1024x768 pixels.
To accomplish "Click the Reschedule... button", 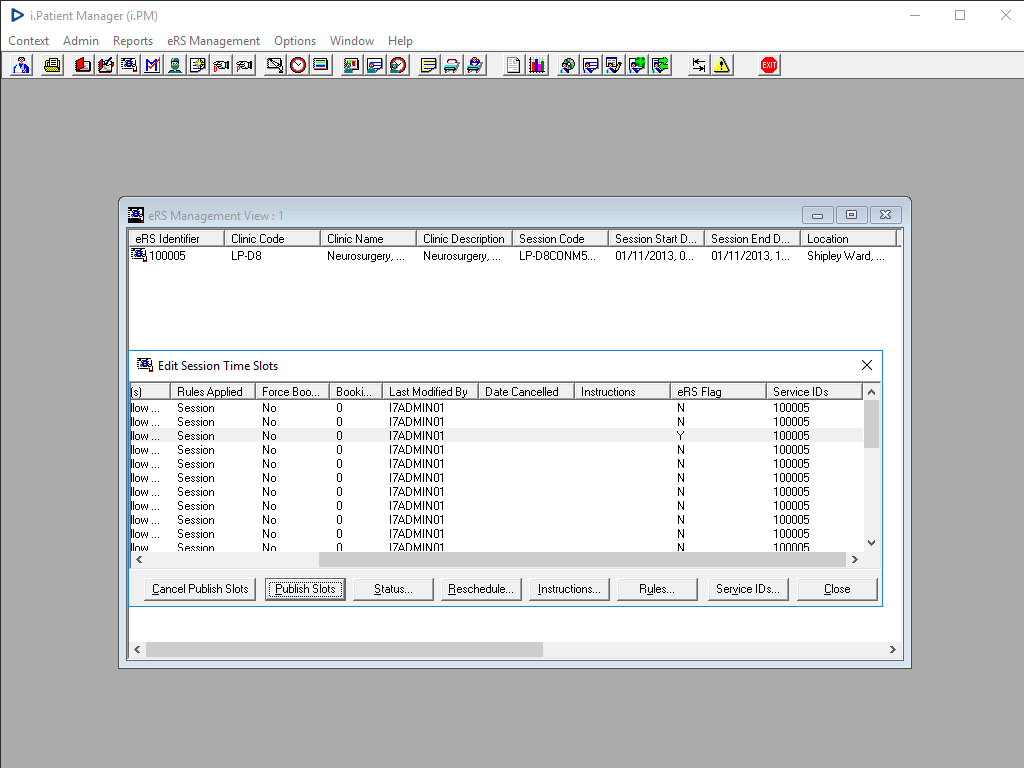I will 481,589.
